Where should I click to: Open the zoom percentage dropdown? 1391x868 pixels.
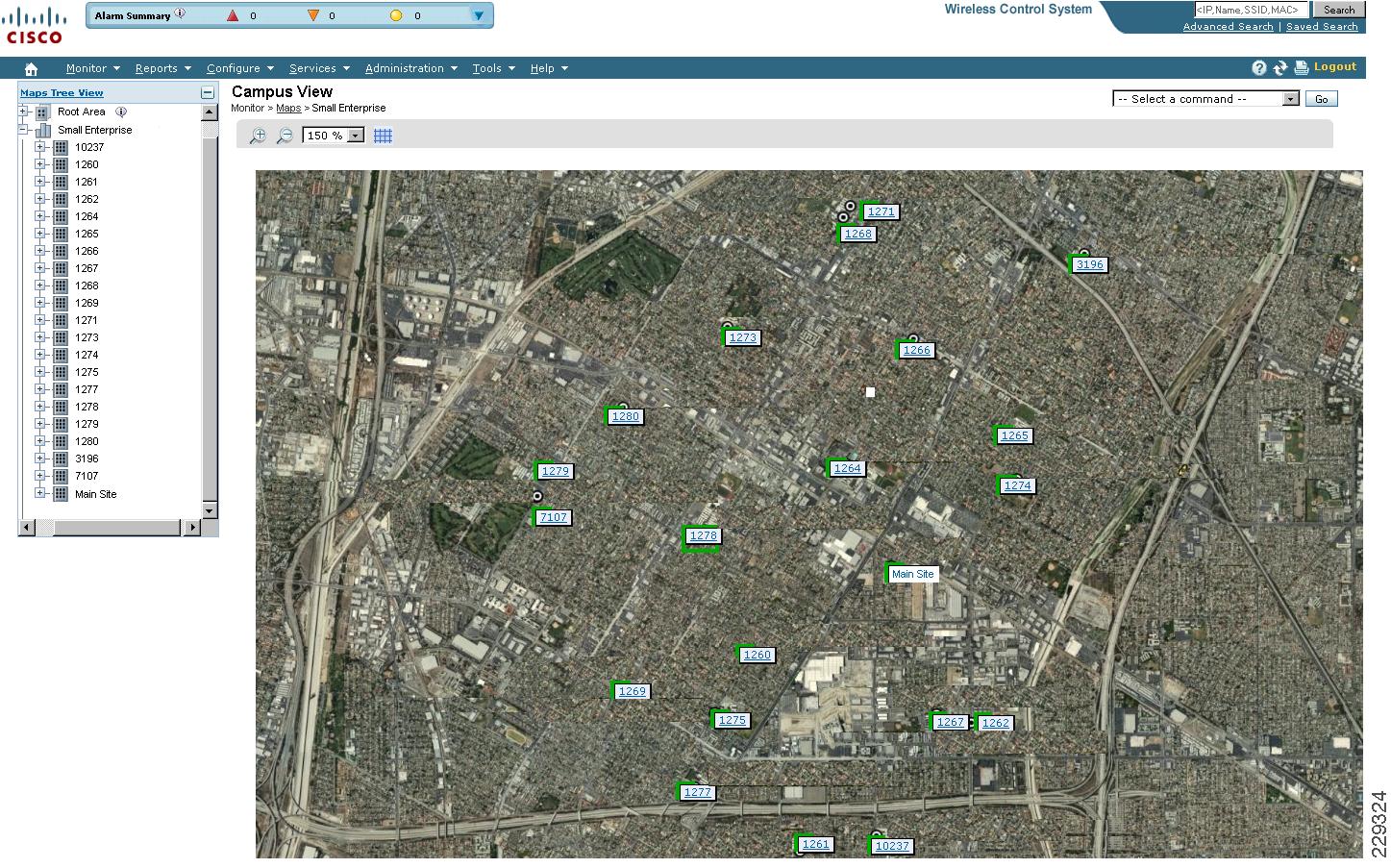tap(356, 136)
